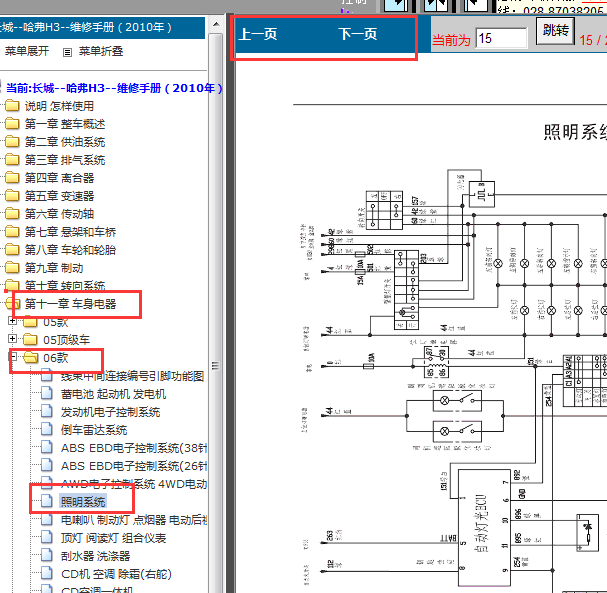Click the 15 / page counter text

[592, 40]
